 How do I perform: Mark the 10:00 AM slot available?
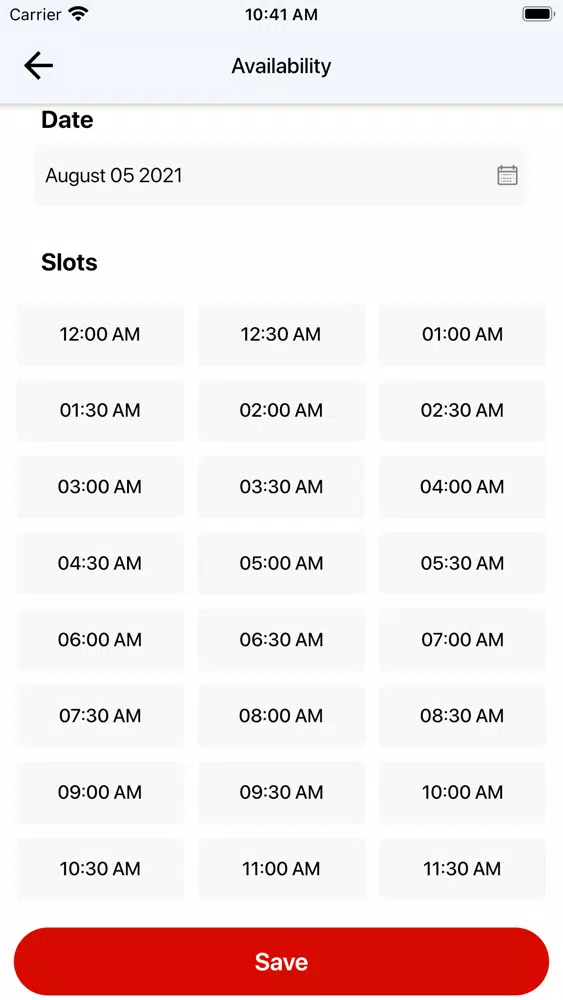point(462,792)
